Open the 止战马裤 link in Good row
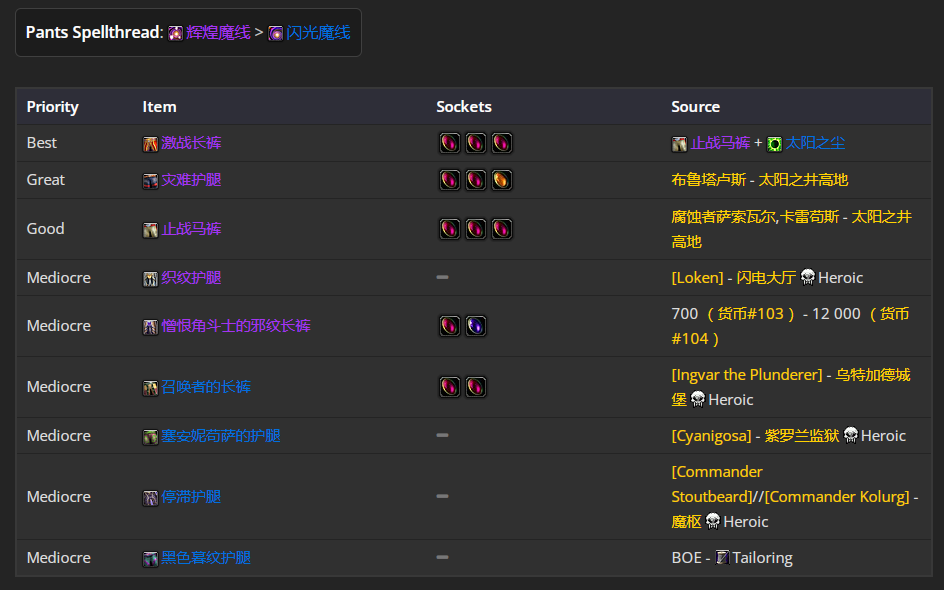This screenshot has width=944, height=590. [x=191, y=229]
